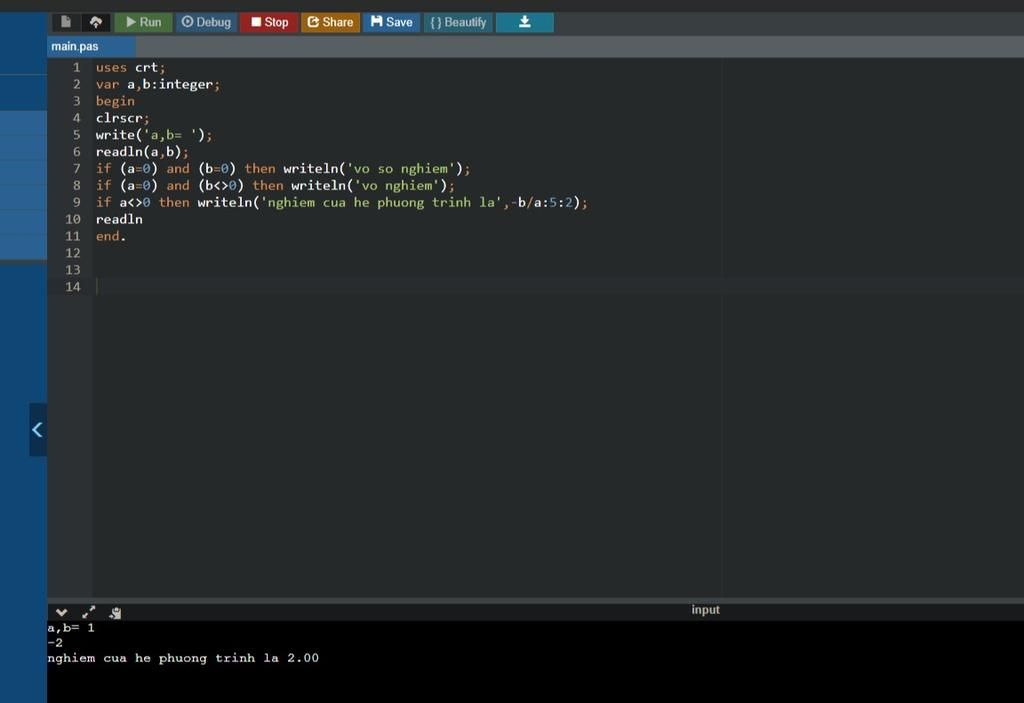Click 'end.' on line 11

(110, 237)
